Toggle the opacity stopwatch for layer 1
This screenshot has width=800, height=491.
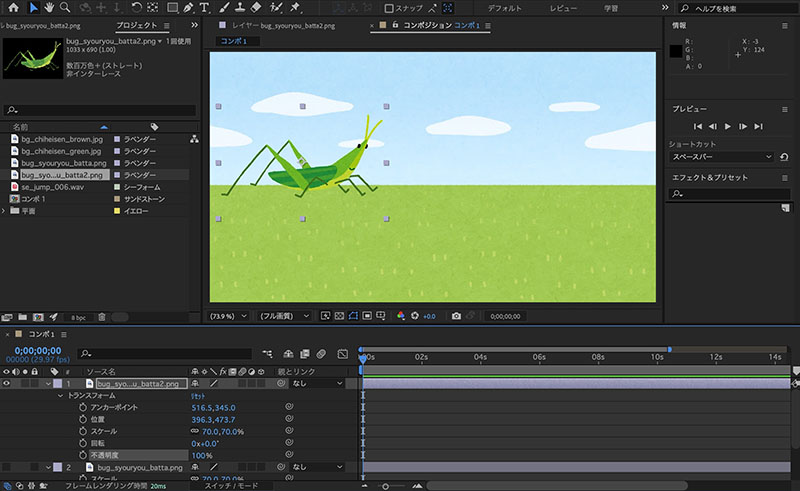[x=83, y=455]
